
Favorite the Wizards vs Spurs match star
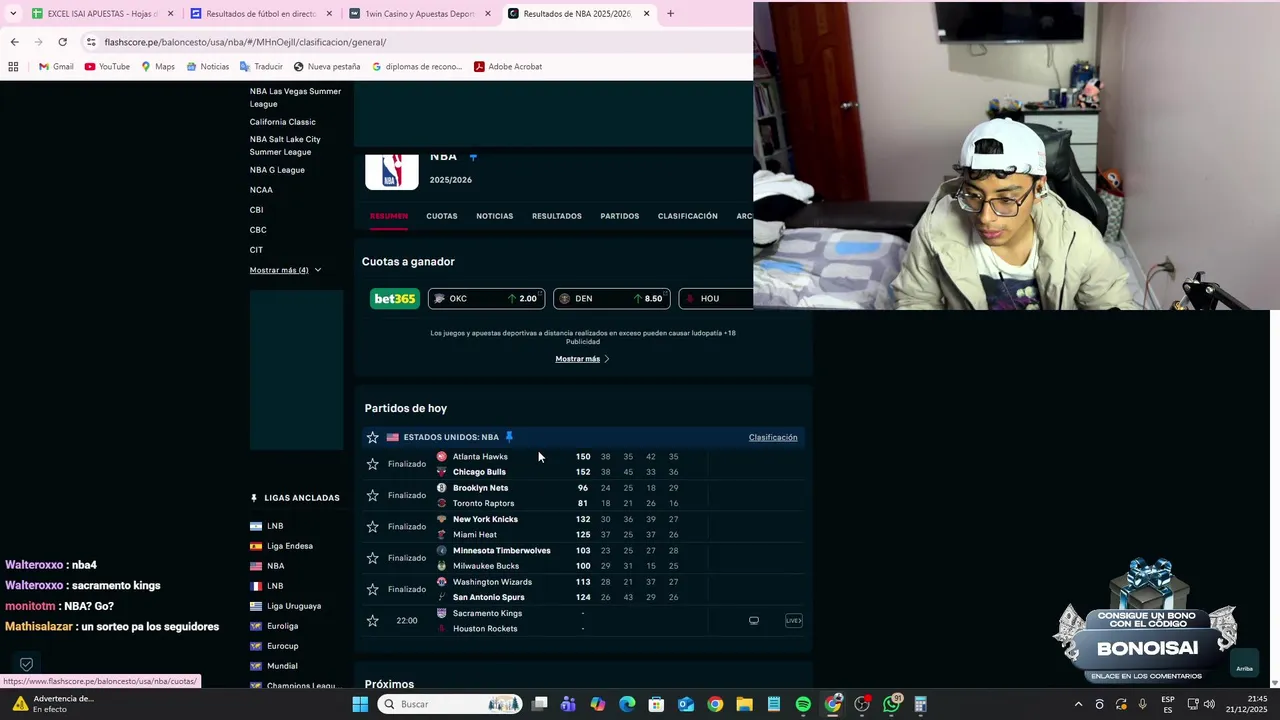(372, 589)
